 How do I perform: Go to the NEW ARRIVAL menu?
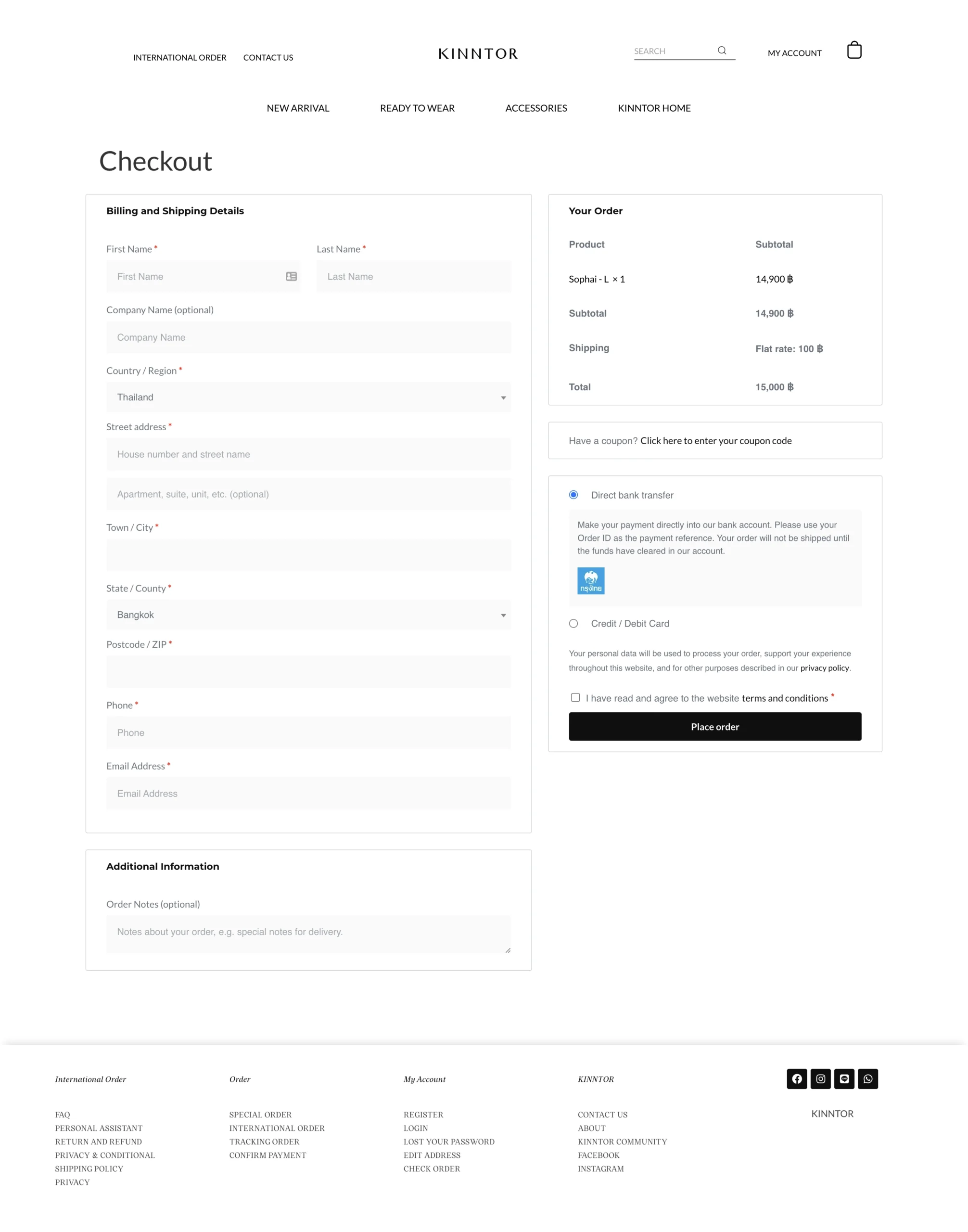coord(297,108)
